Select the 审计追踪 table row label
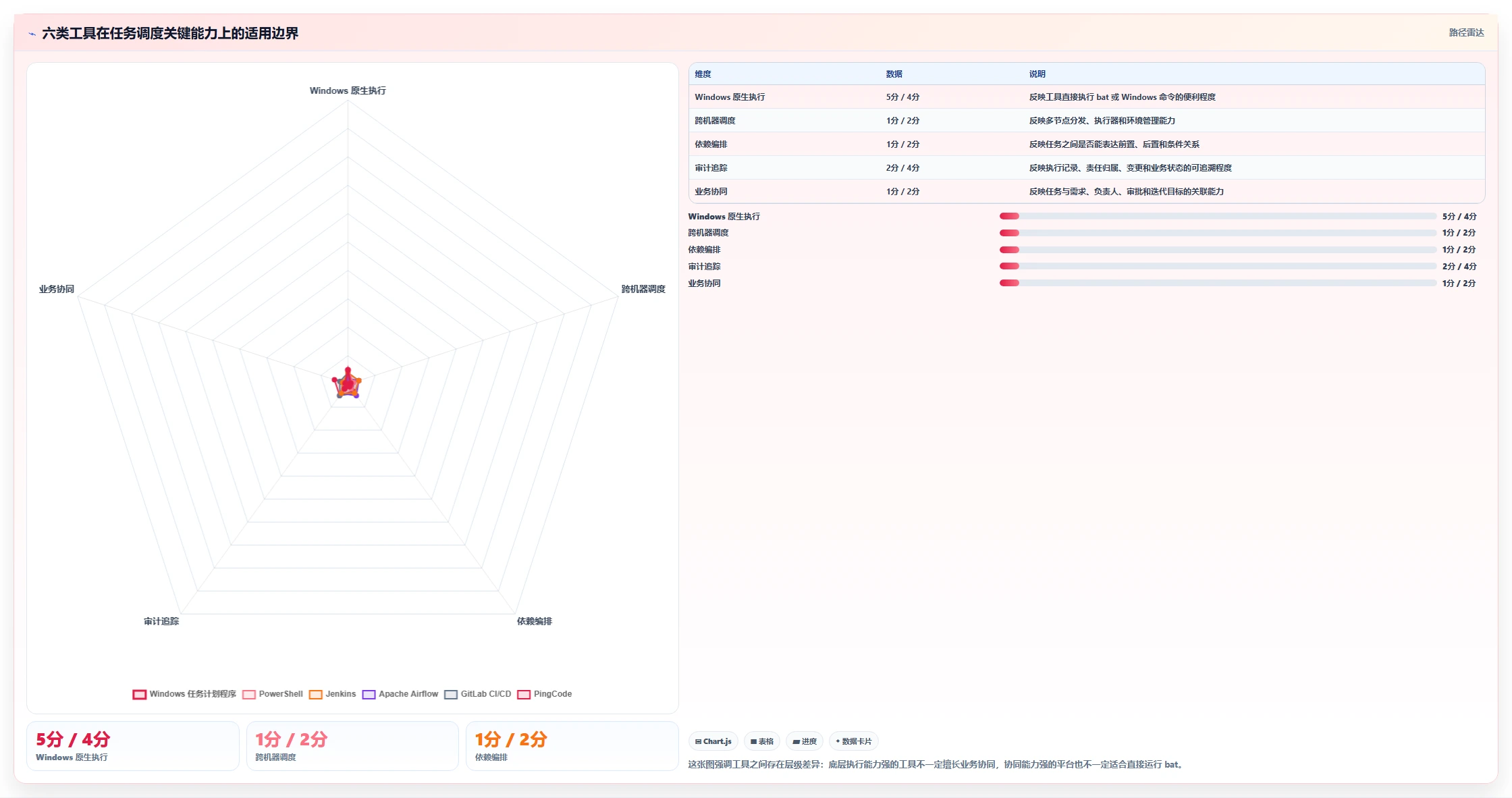 711,168
